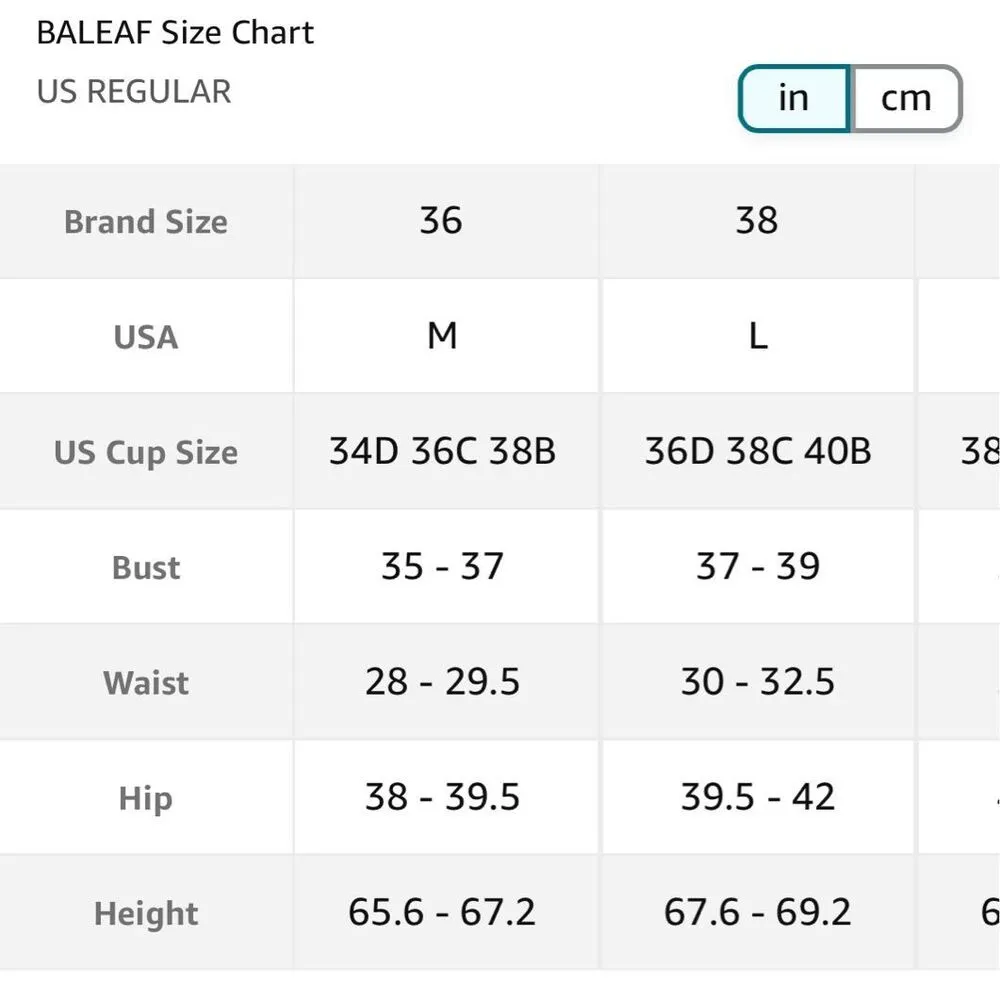1000x1000 pixels.
Task: Select height range 65.6 - 67.2
Action: point(445,913)
